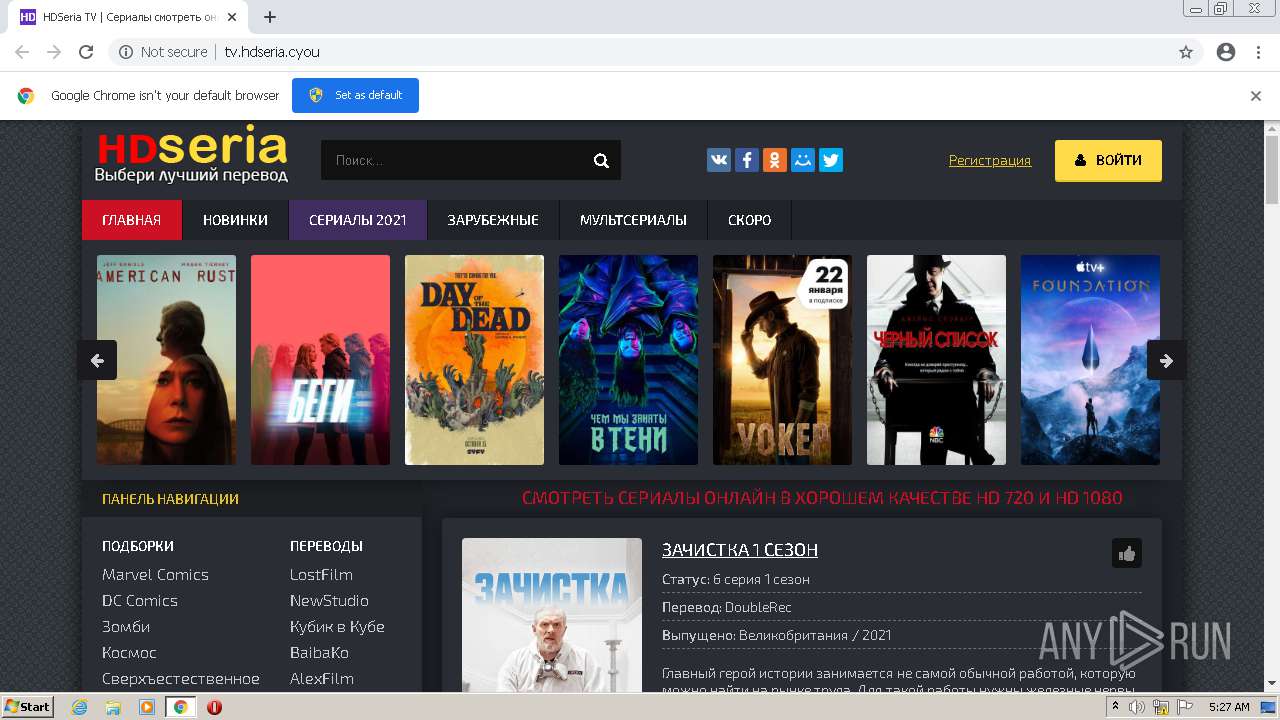Screen dimensions: 1280x720
Task: Go back using browser back arrow
Action: [22, 52]
